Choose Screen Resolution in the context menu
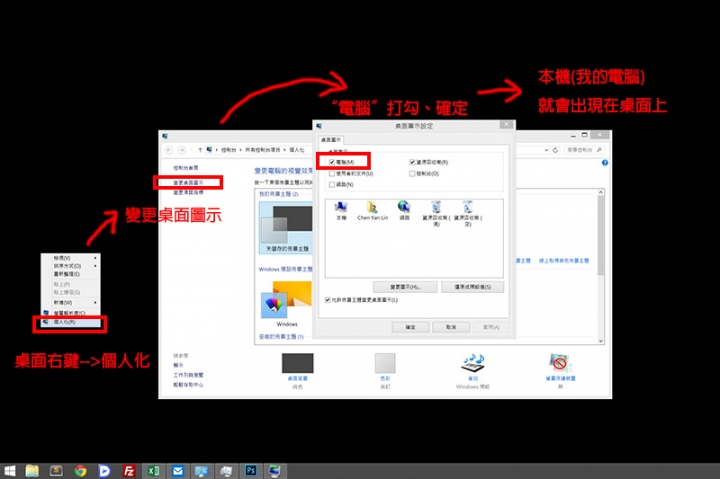Image resolution: width=720 pixels, height=479 pixels. 71,313
